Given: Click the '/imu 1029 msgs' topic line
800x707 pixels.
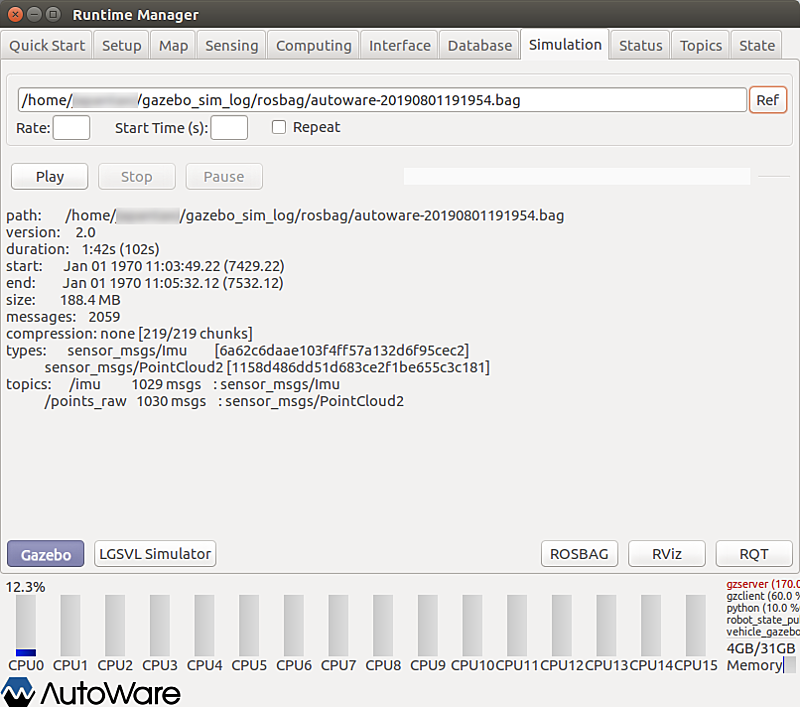Looking at the screenshot, I should click(205, 384).
